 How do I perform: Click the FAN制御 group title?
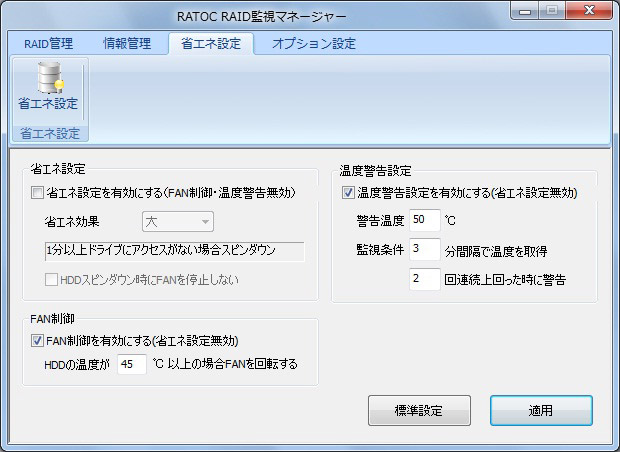pos(53,319)
